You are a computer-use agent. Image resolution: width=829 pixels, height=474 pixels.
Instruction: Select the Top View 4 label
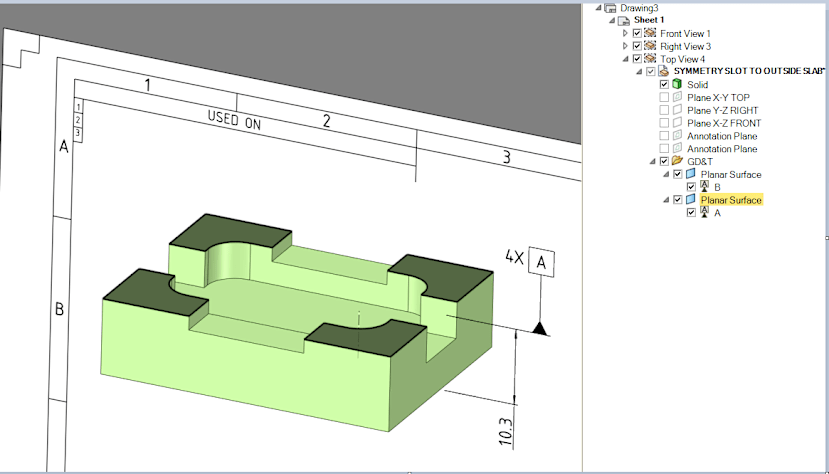(683, 59)
